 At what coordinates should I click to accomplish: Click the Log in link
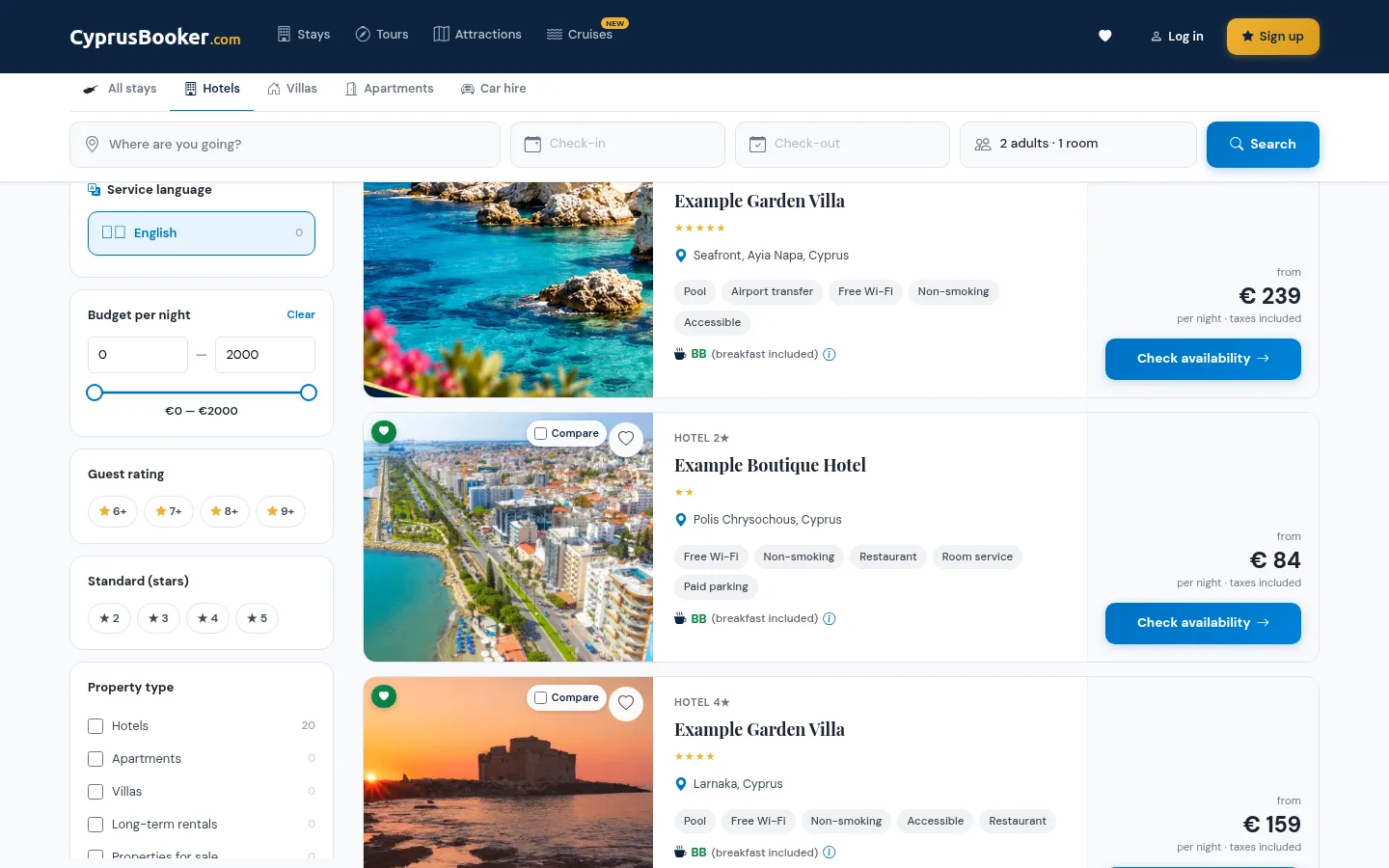click(1177, 37)
